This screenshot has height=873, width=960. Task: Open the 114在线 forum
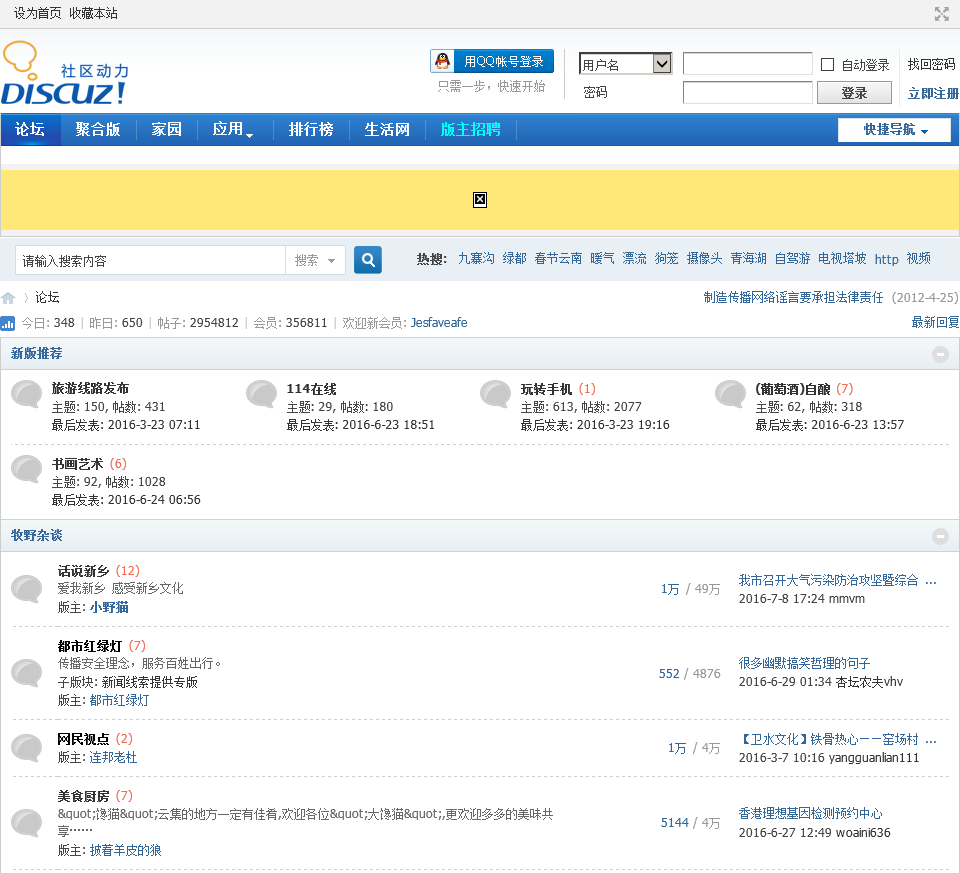click(312, 389)
